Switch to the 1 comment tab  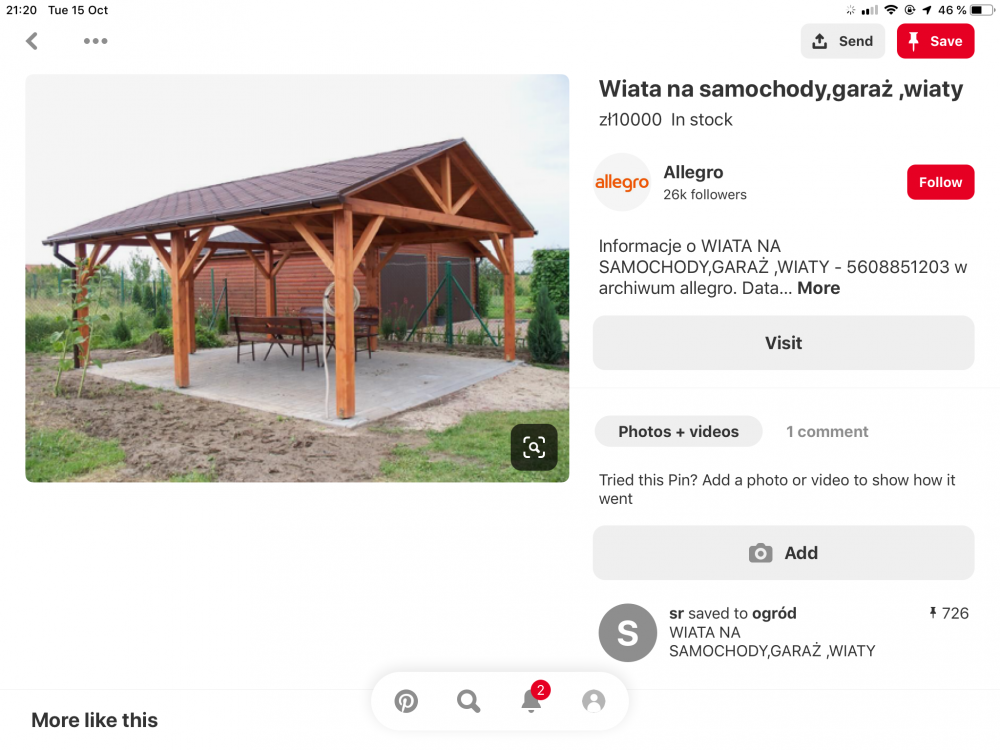pos(827,432)
